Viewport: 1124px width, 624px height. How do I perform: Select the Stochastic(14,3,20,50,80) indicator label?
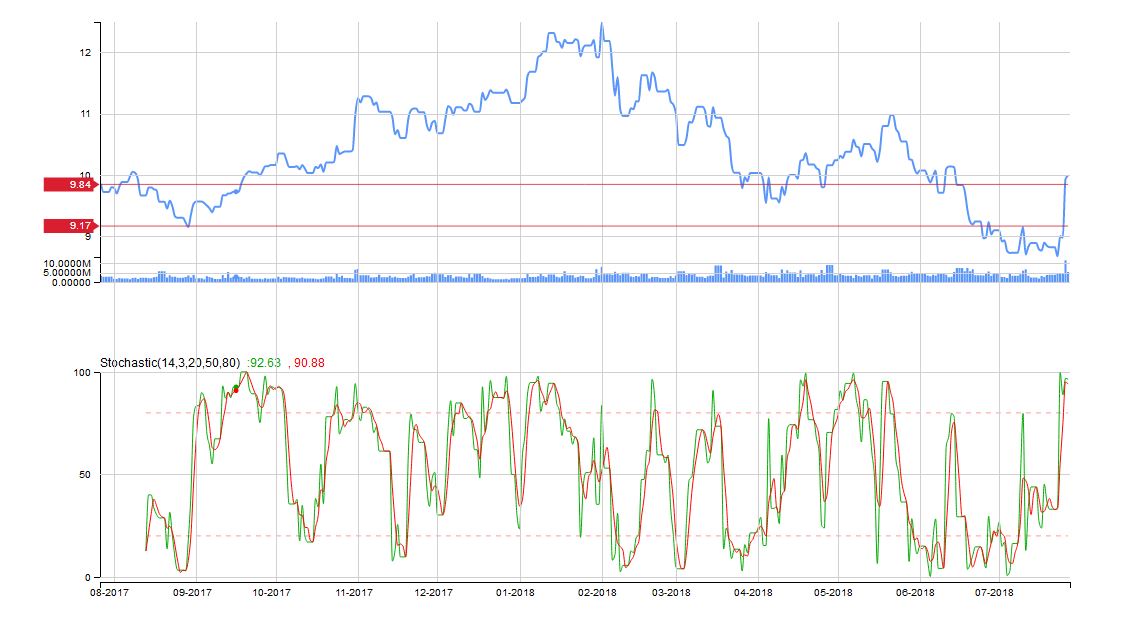(170, 363)
